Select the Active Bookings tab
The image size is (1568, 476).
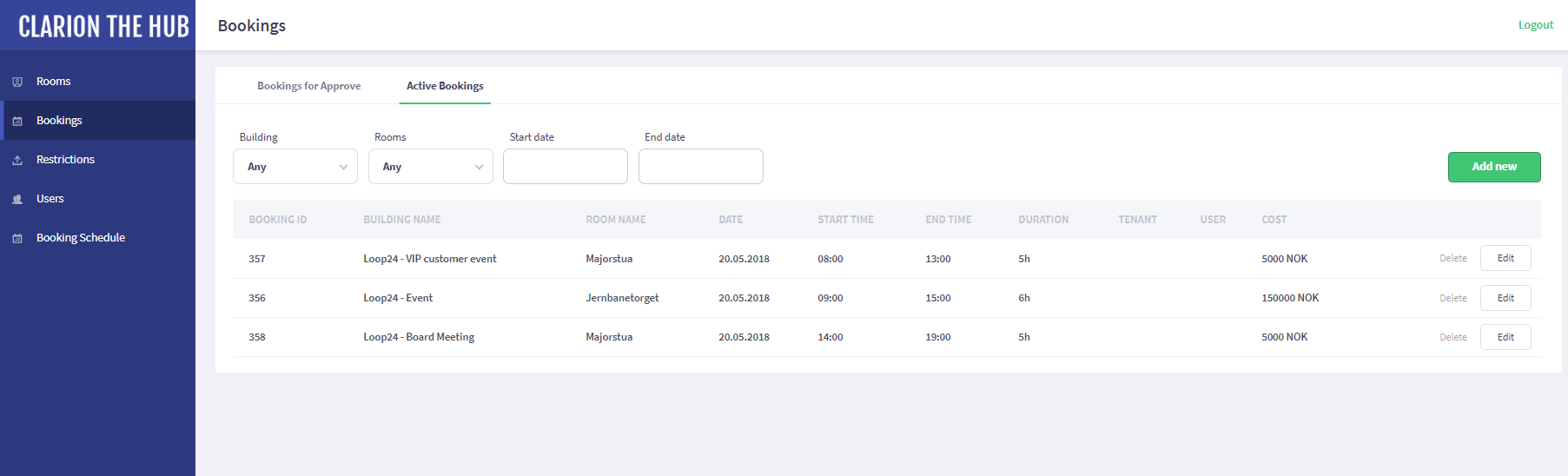point(445,86)
